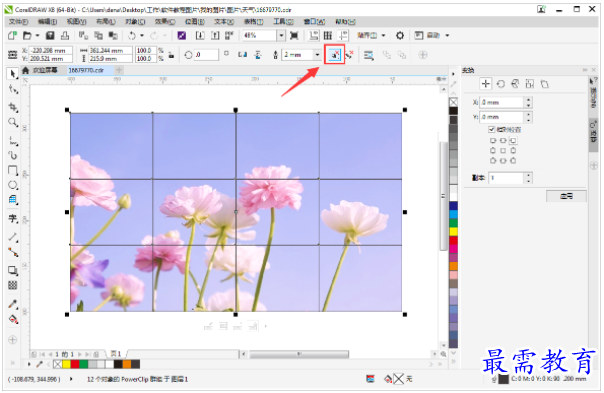Select the Color Eyedropper tool
This screenshot has height=393, width=604.
(x=13, y=304)
